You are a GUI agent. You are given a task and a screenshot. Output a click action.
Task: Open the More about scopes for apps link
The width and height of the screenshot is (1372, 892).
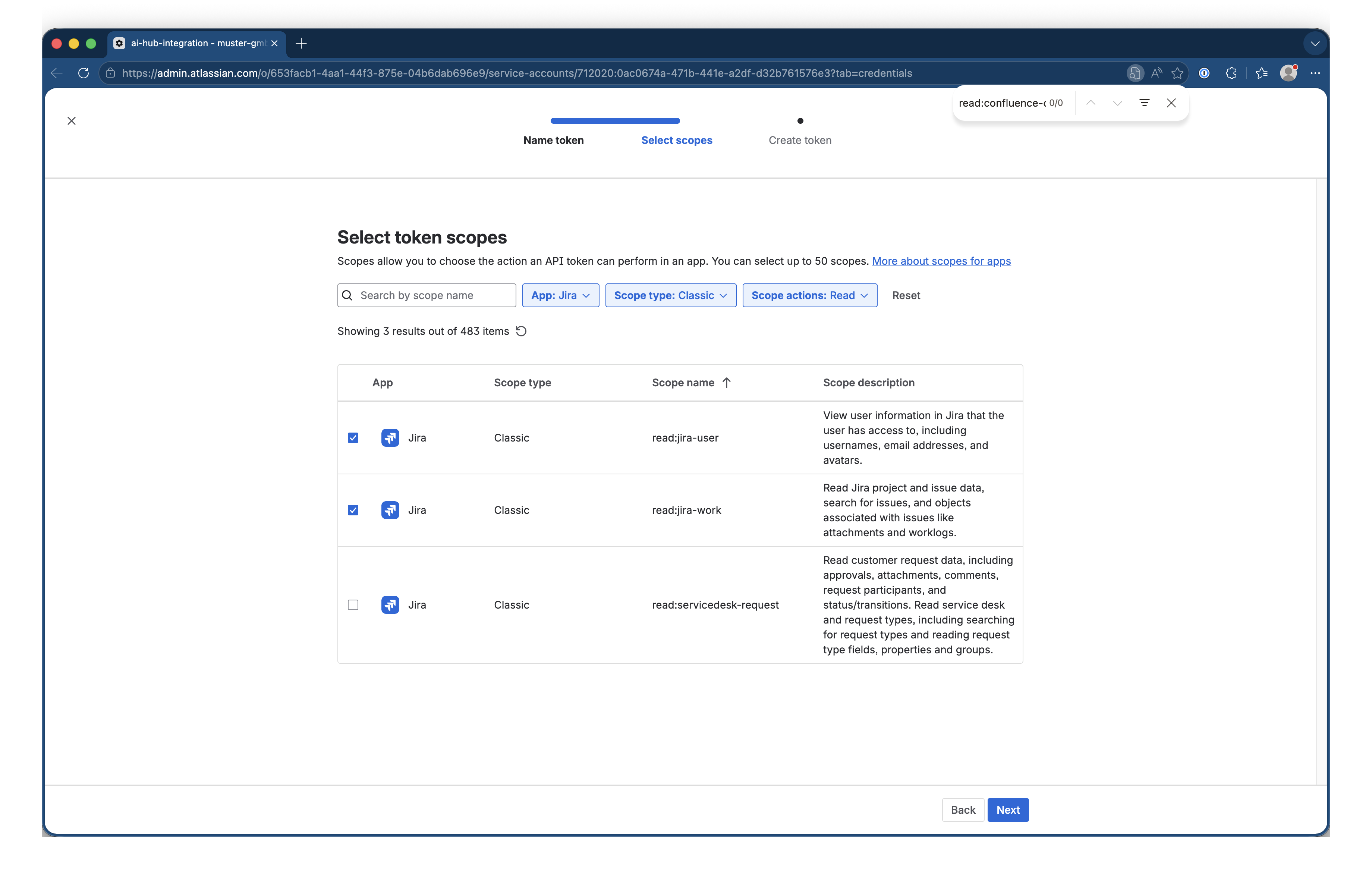coord(941,261)
